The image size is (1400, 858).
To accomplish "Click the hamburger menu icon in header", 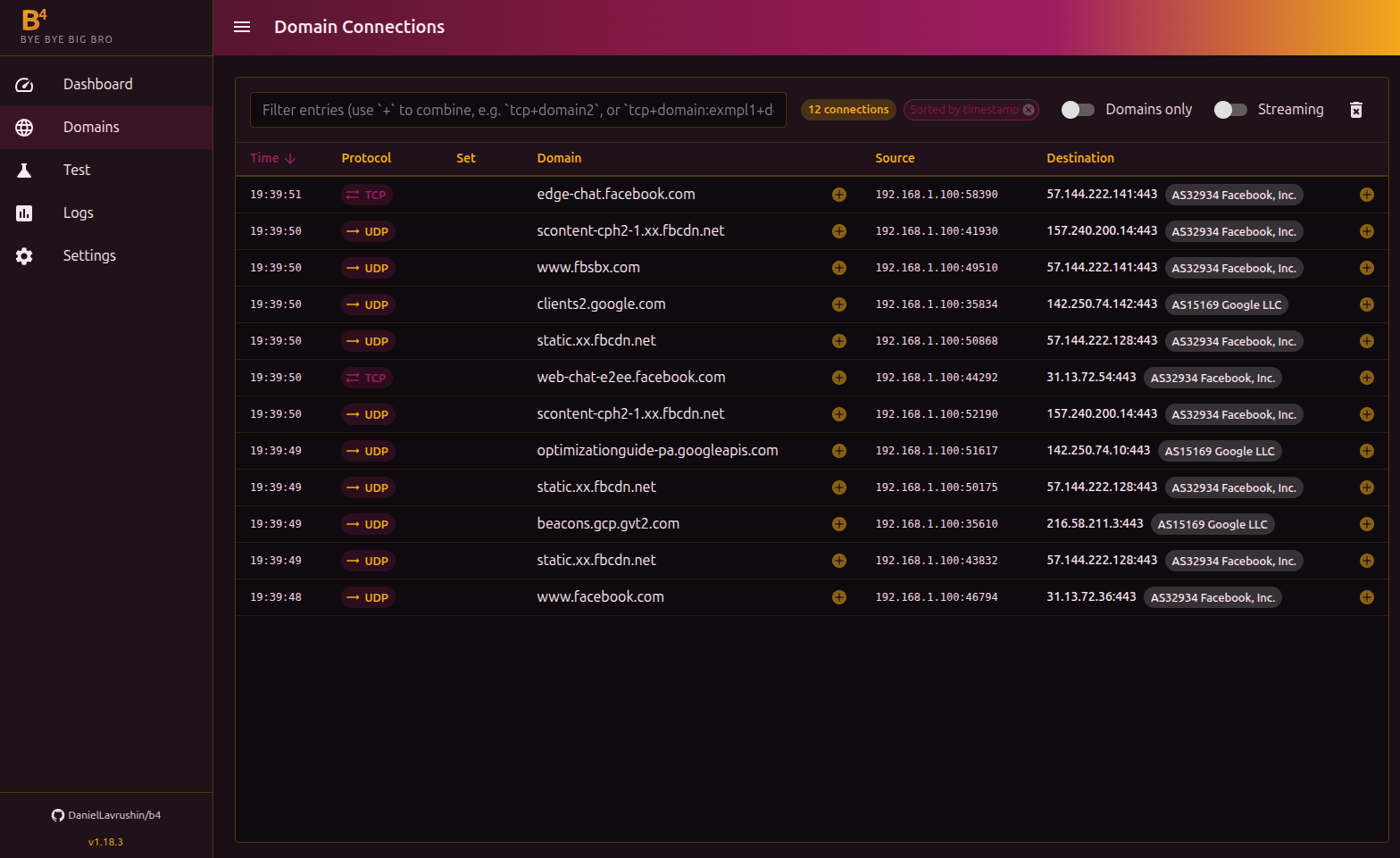I will [242, 27].
